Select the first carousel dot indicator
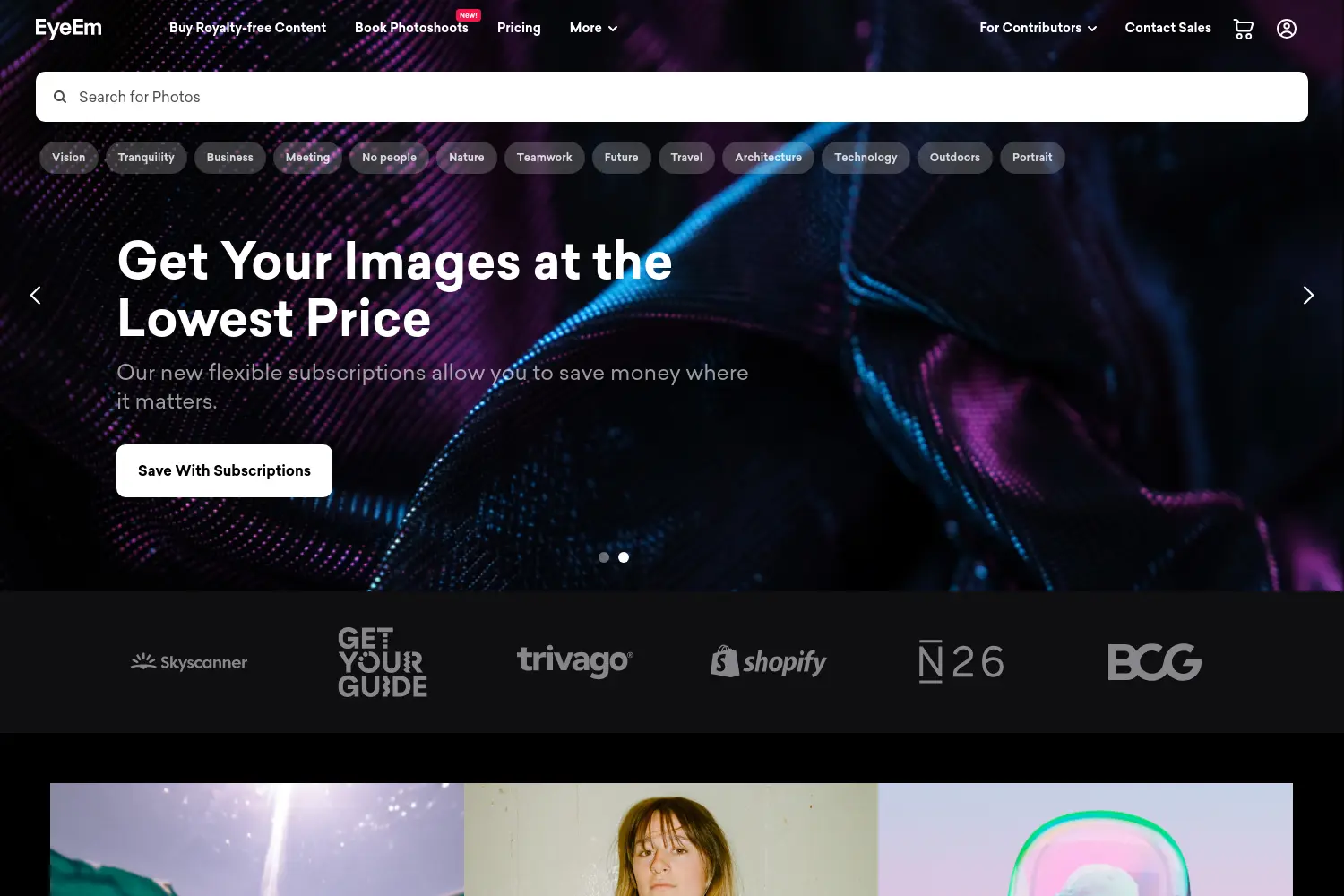Viewport: 1344px width, 896px height. [604, 557]
